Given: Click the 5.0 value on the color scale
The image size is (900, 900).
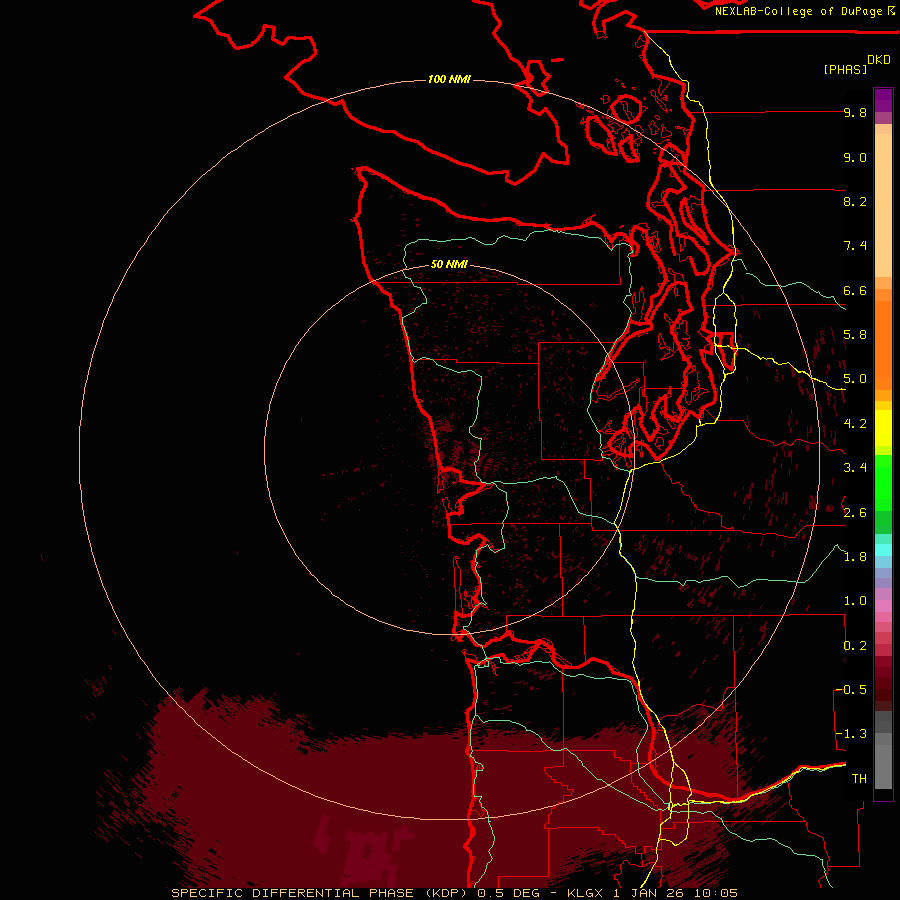Looking at the screenshot, I should tap(855, 379).
